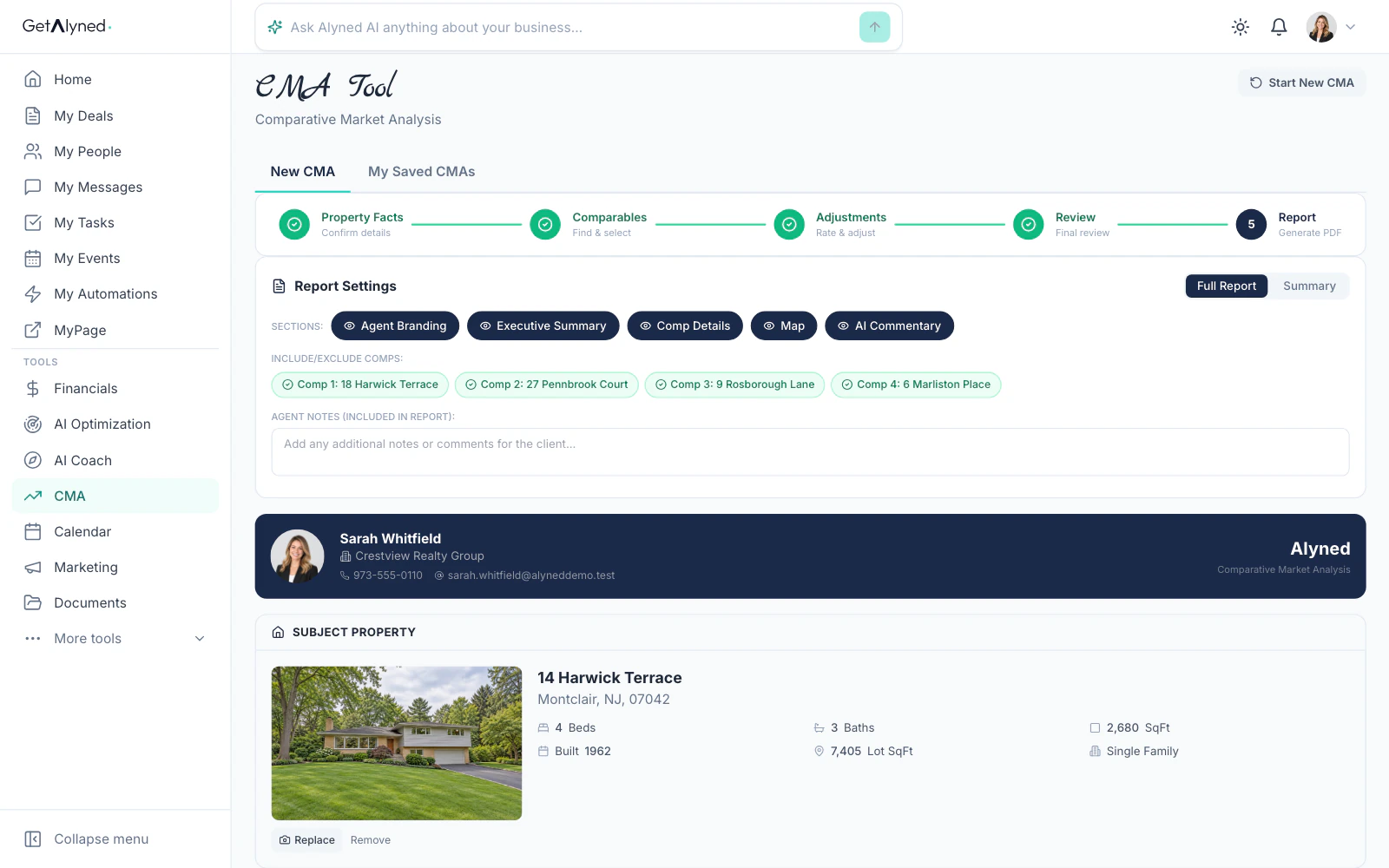The height and width of the screenshot is (868, 1389).
Task: Open Documents folder icon
Action: (33, 602)
